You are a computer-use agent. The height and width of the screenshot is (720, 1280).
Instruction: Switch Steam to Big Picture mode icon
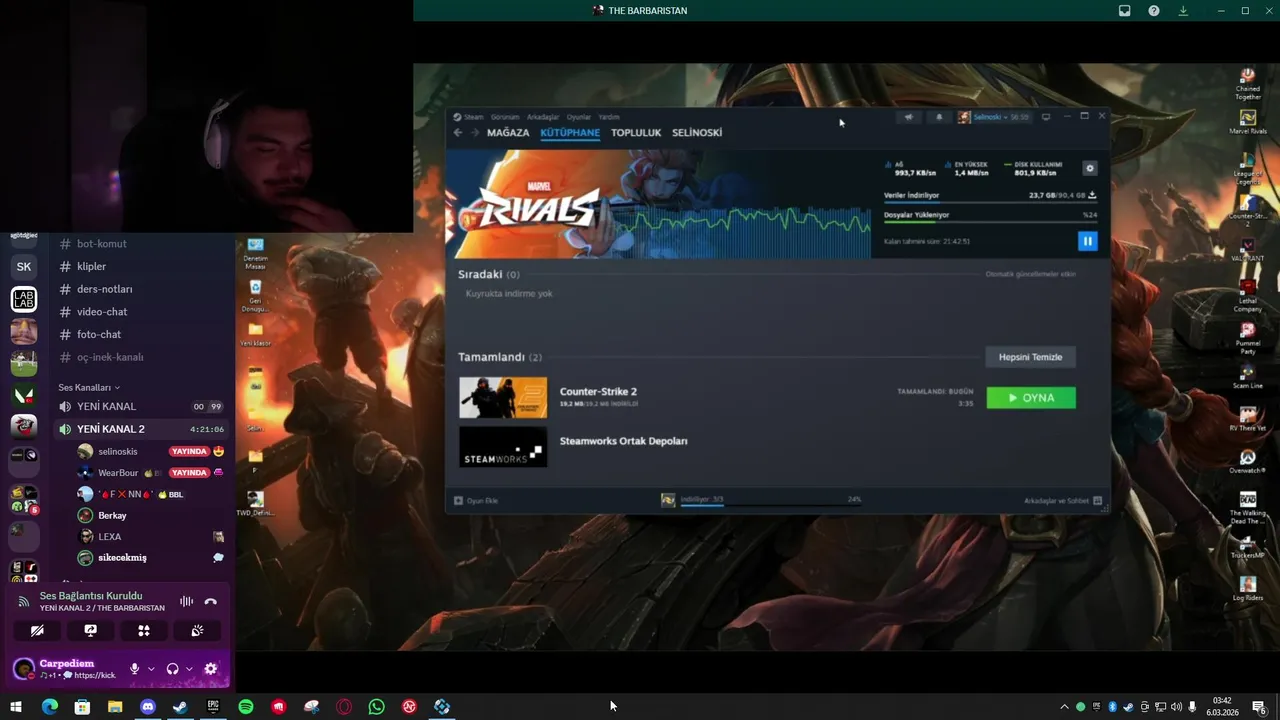(x=1046, y=117)
